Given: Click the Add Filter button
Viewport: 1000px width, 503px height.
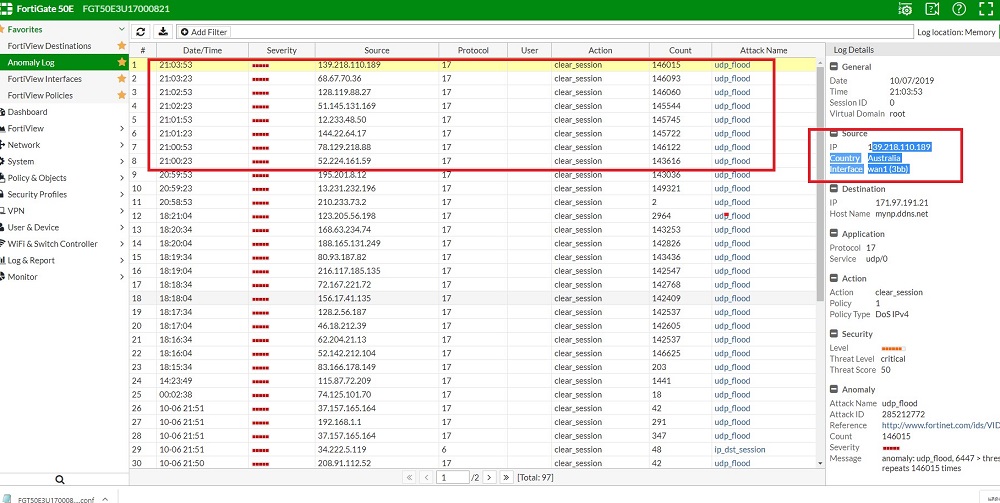Looking at the screenshot, I should point(203,32).
